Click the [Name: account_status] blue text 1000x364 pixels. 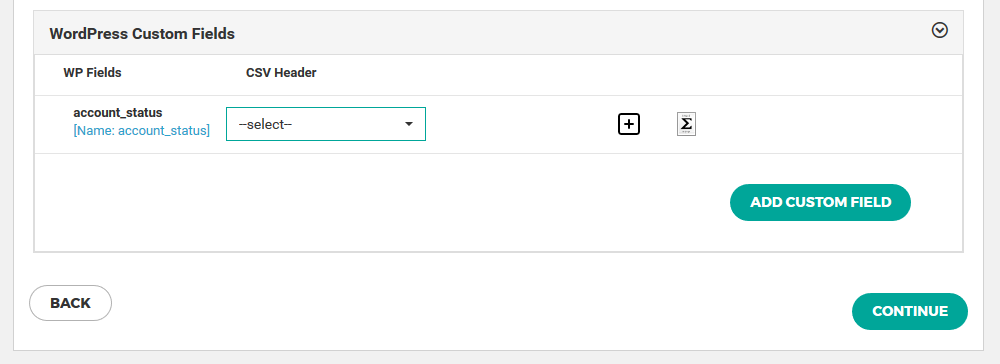point(142,131)
